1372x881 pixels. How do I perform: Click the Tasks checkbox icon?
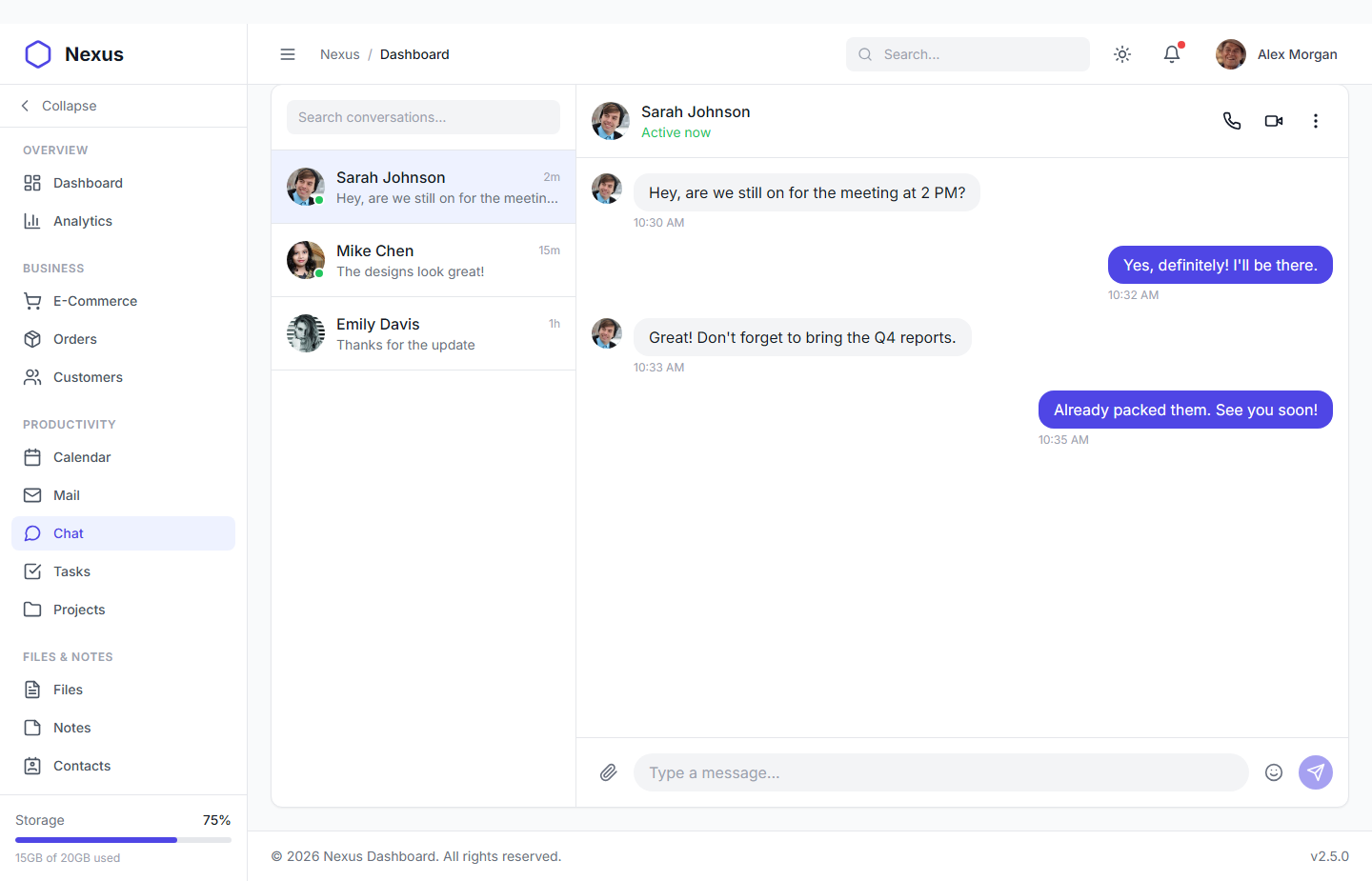[32, 571]
